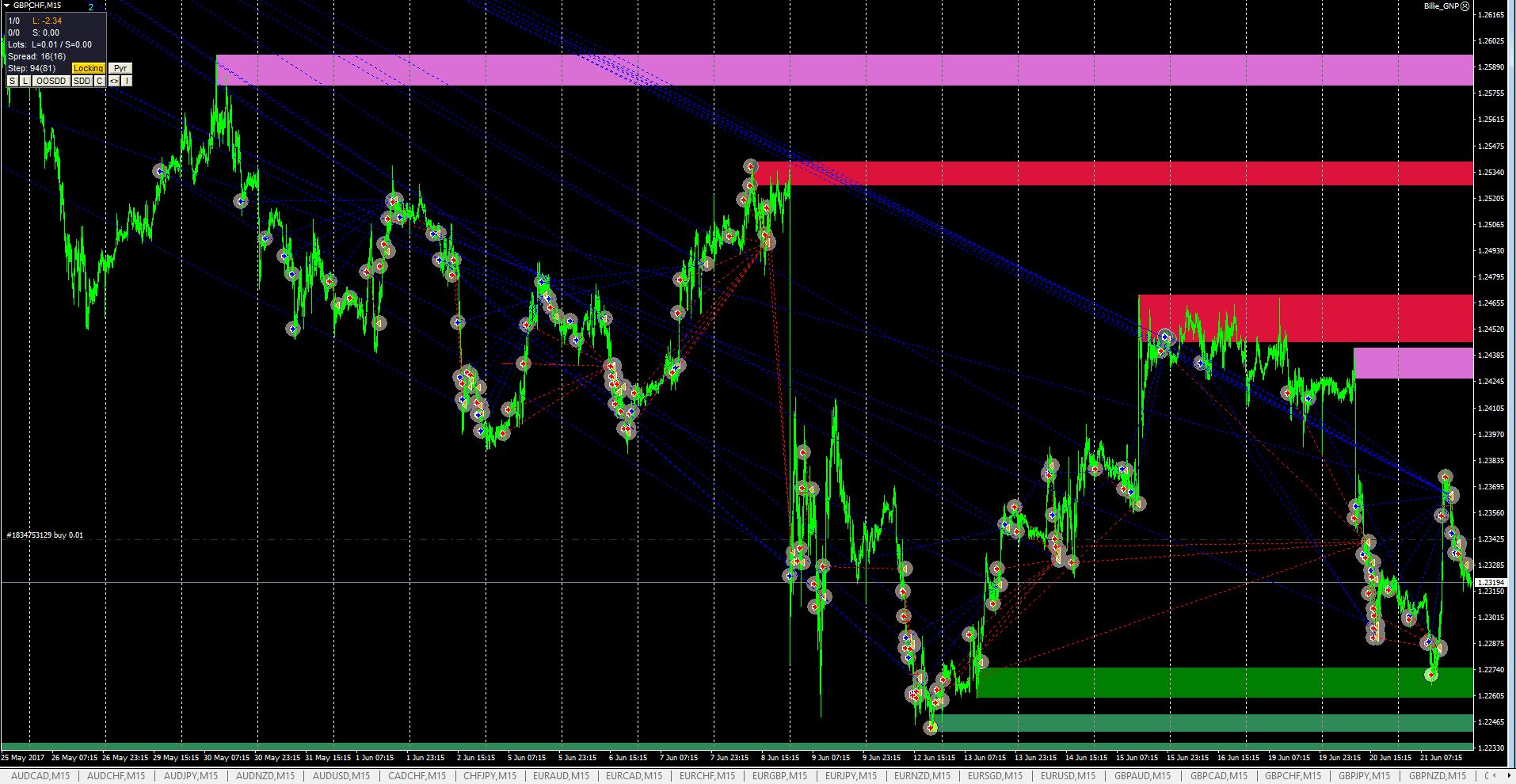Switch to the EURGBP,M15 chart tab

click(781, 776)
